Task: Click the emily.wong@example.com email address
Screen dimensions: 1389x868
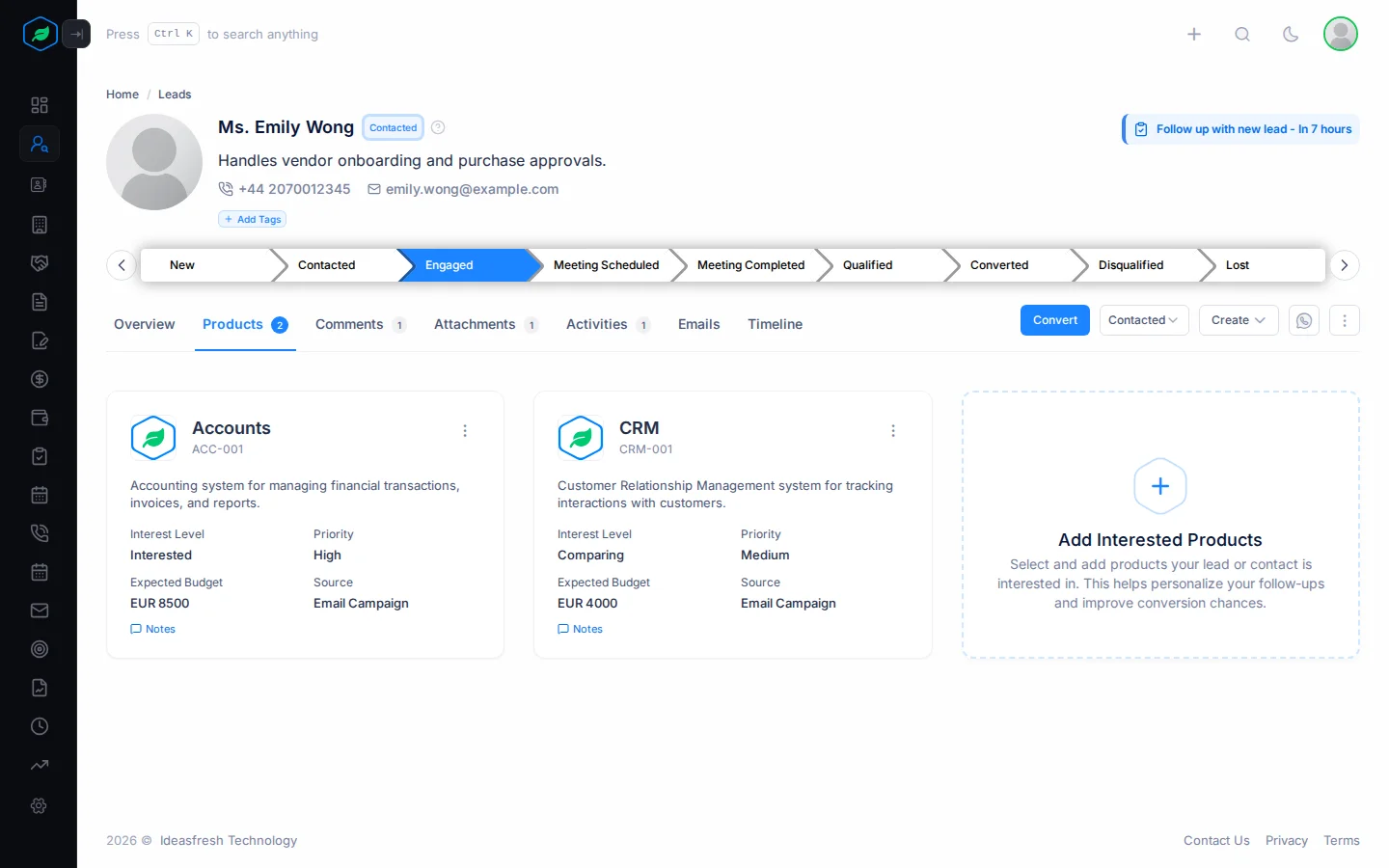Action: click(x=463, y=189)
